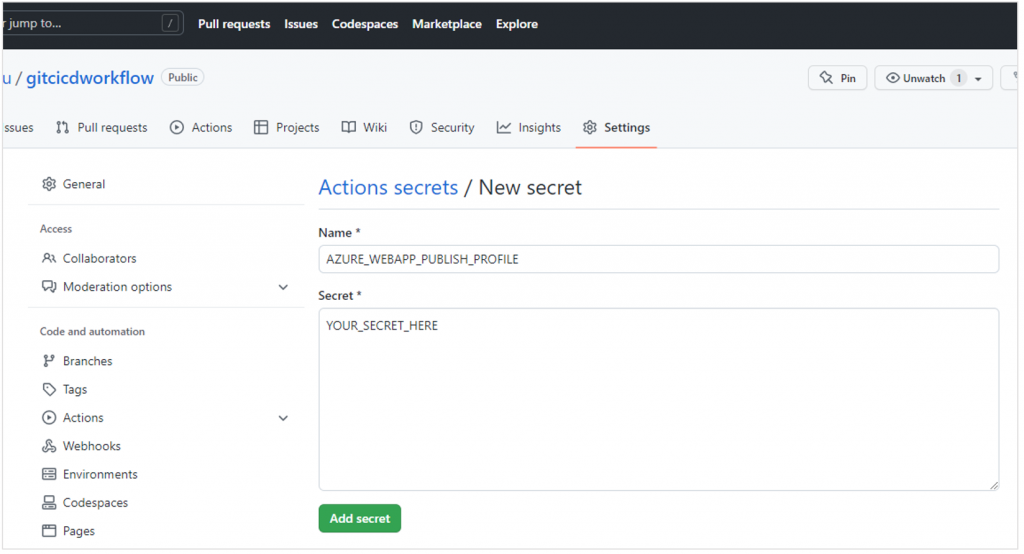Switch to the Security tab
This screenshot has height=554, width=1024.
(x=442, y=127)
